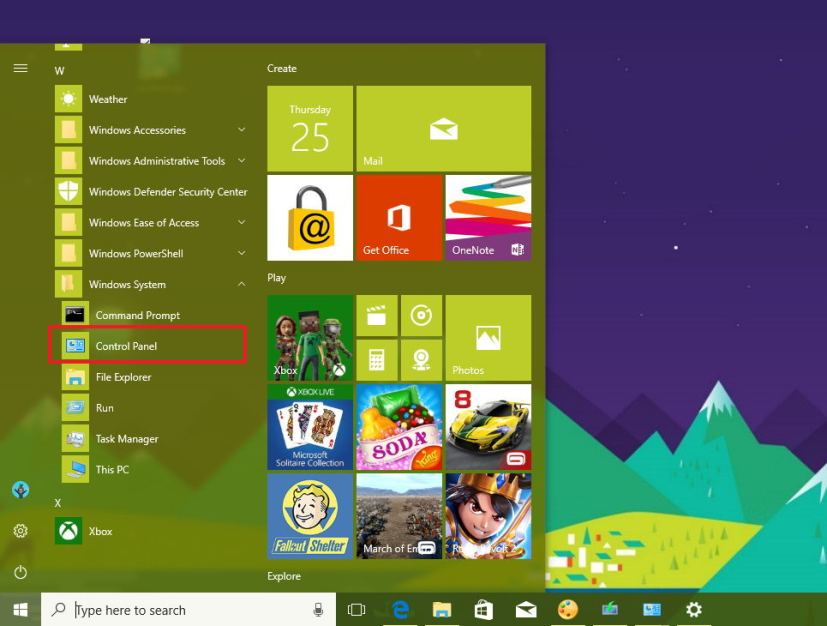Viewport: 827px width, 626px height.
Task: Open the Candy Crush Soda tile
Action: tap(399, 427)
